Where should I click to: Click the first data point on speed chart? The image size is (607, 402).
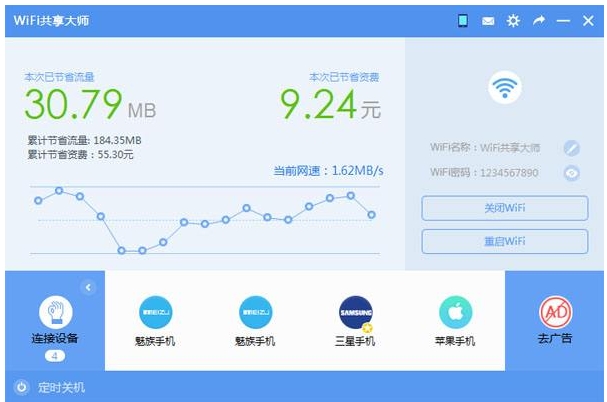[x=38, y=201]
